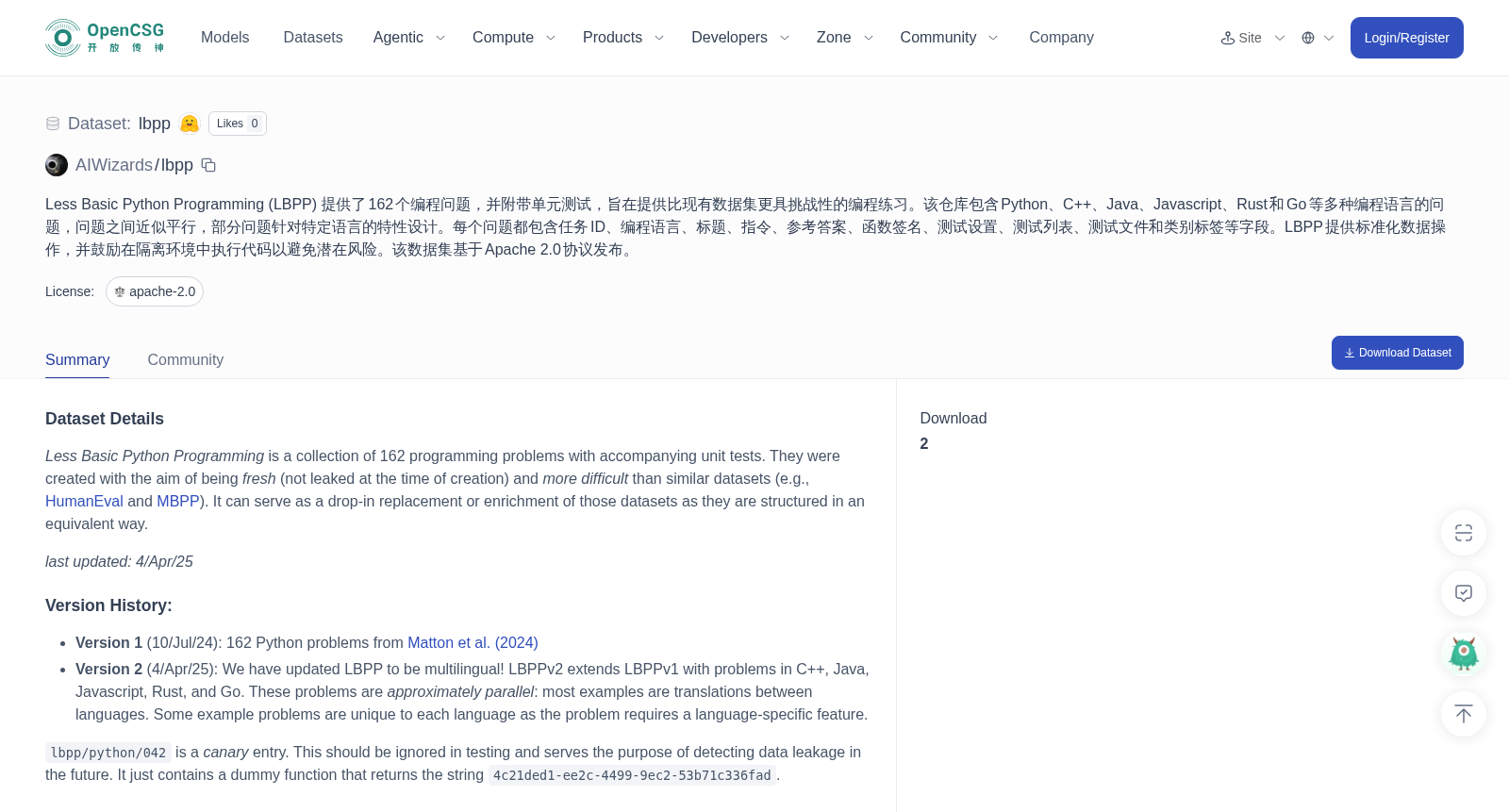
Task: Click the Version 2 list entry
Action: click(473, 691)
